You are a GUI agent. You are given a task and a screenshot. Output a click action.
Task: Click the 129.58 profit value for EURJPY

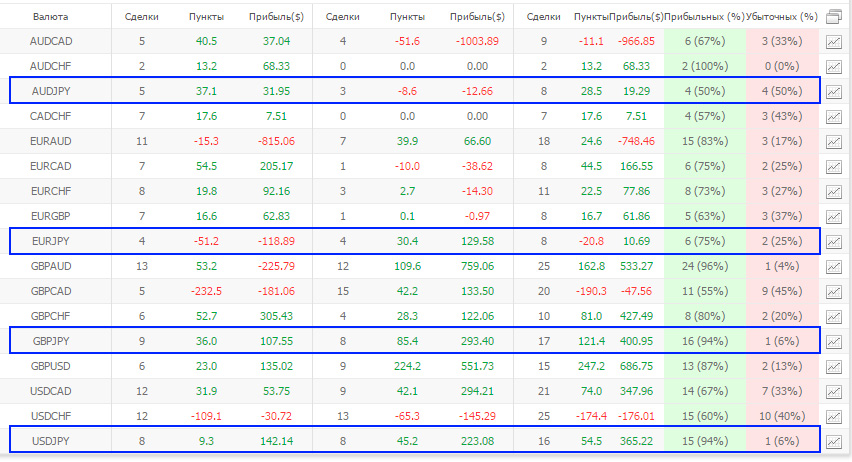point(477,241)
